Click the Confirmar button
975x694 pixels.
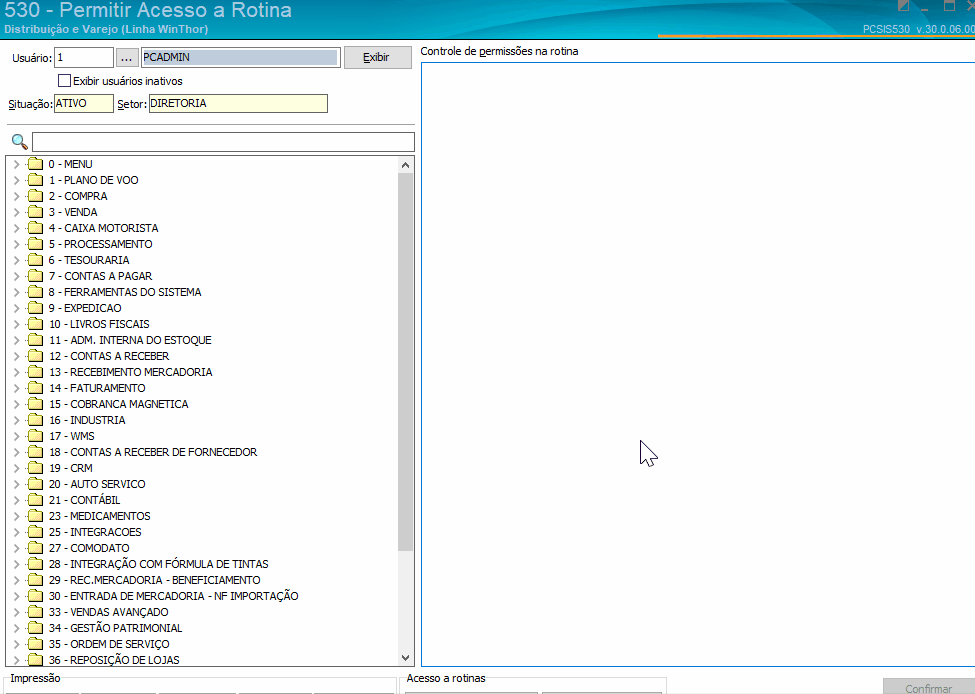click(x=928, y=687)
